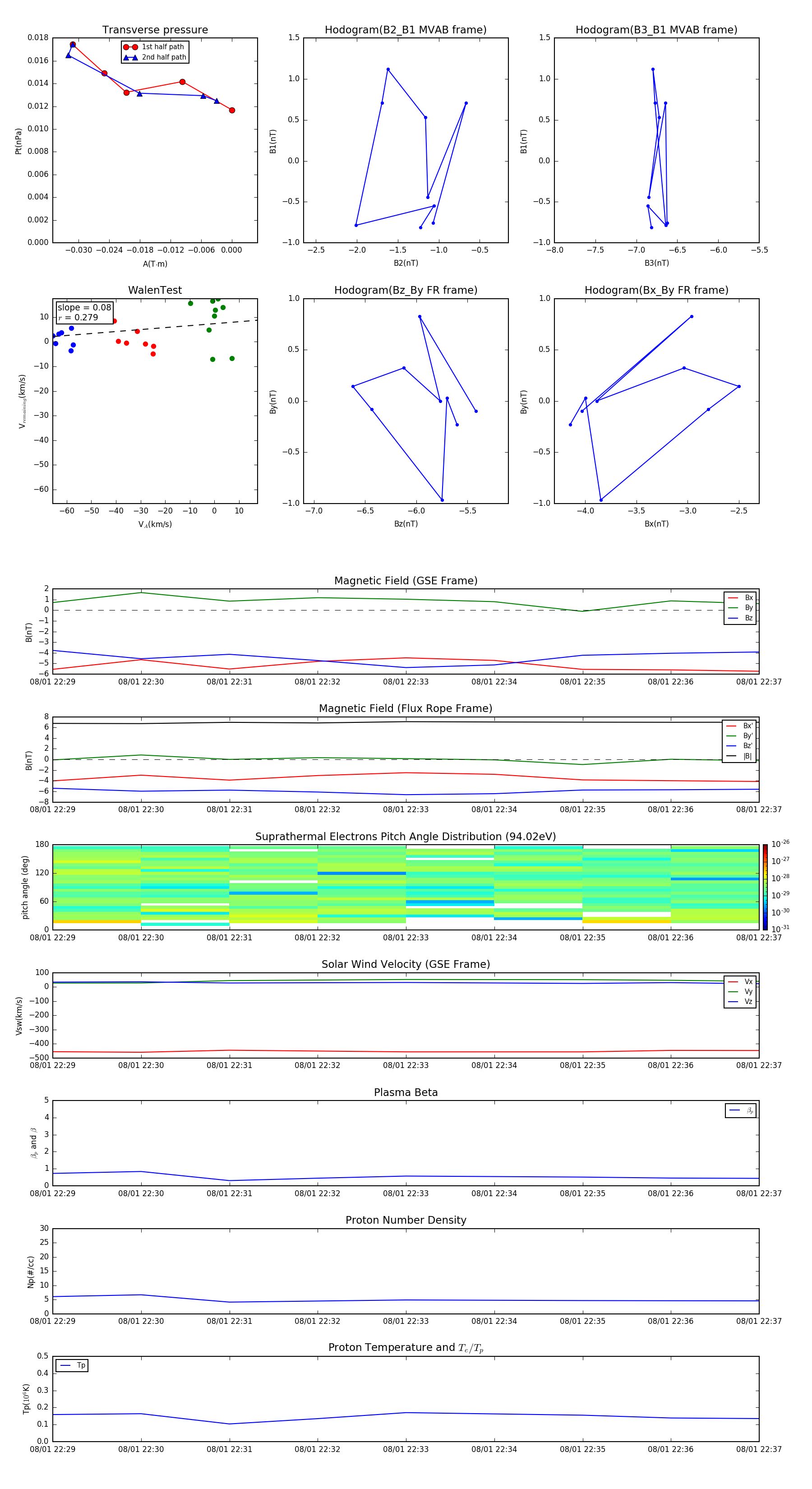
Task: Select the βp legend entry in Plasma Beta
Action: pyautogui.click(x=741, y=1110)
